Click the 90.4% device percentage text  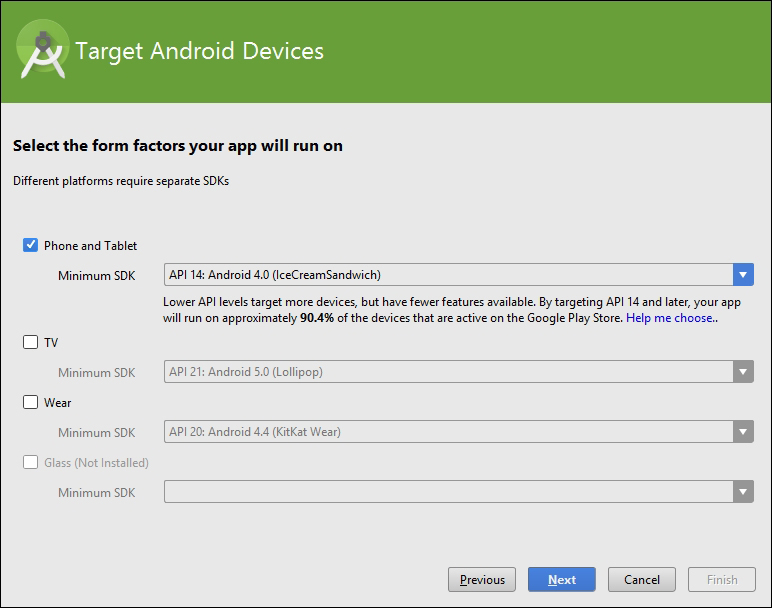[317, 318]
